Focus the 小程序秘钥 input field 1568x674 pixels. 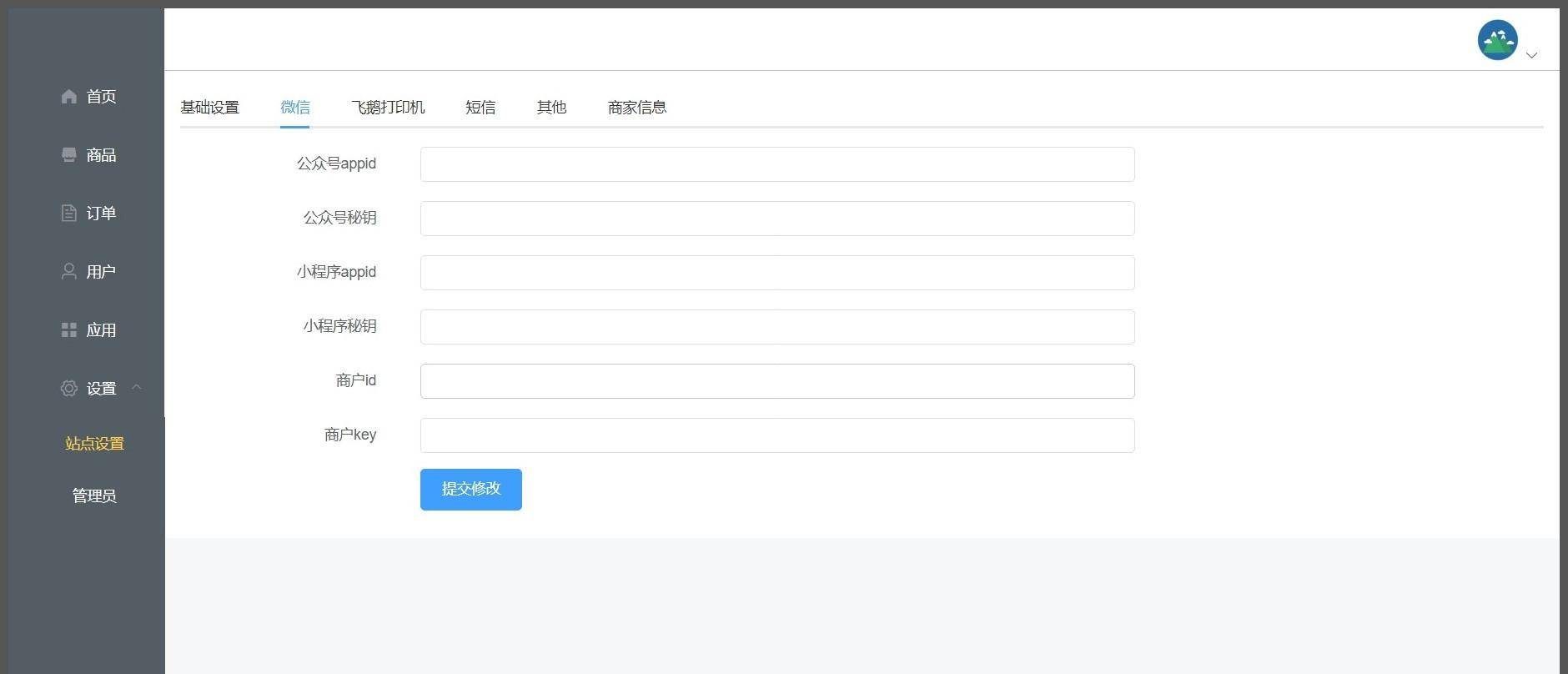777,327
